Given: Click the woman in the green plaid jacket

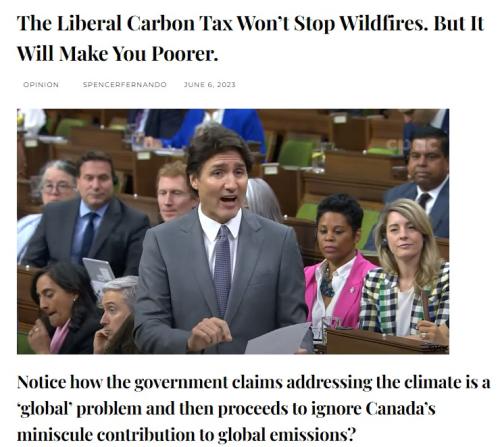Looking at the screenshot, I should (405, 270).
